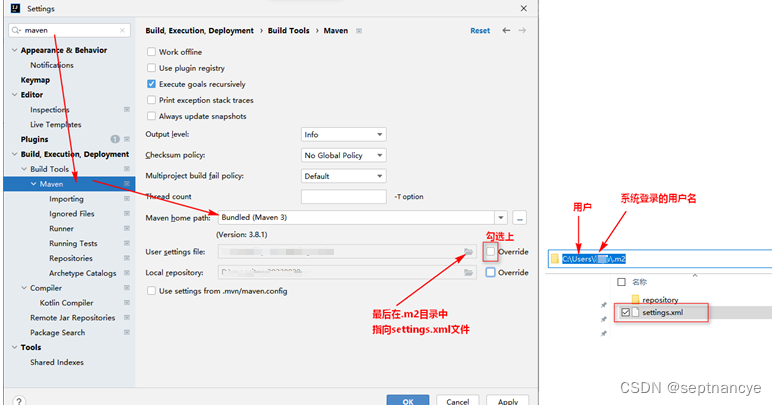Image resolution: width=776 pixels, height=405 pixels.
Task: Click the project icon beside Build Tools
Action: (x=127, y=169)
